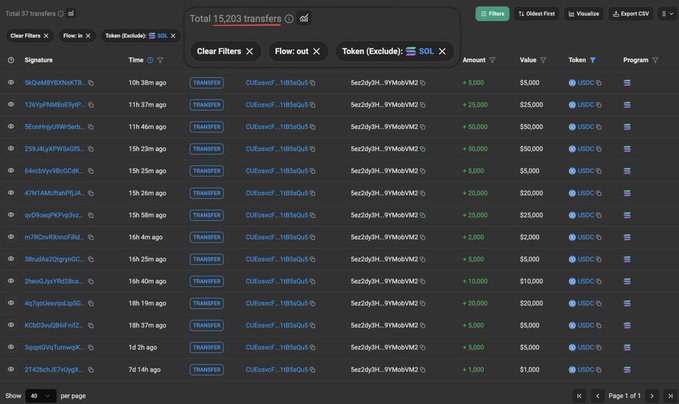Toggle eye icon on the 15h 23m ago row
The width and height of the screenshot is (679, 404).
click(x=11, y=149)
